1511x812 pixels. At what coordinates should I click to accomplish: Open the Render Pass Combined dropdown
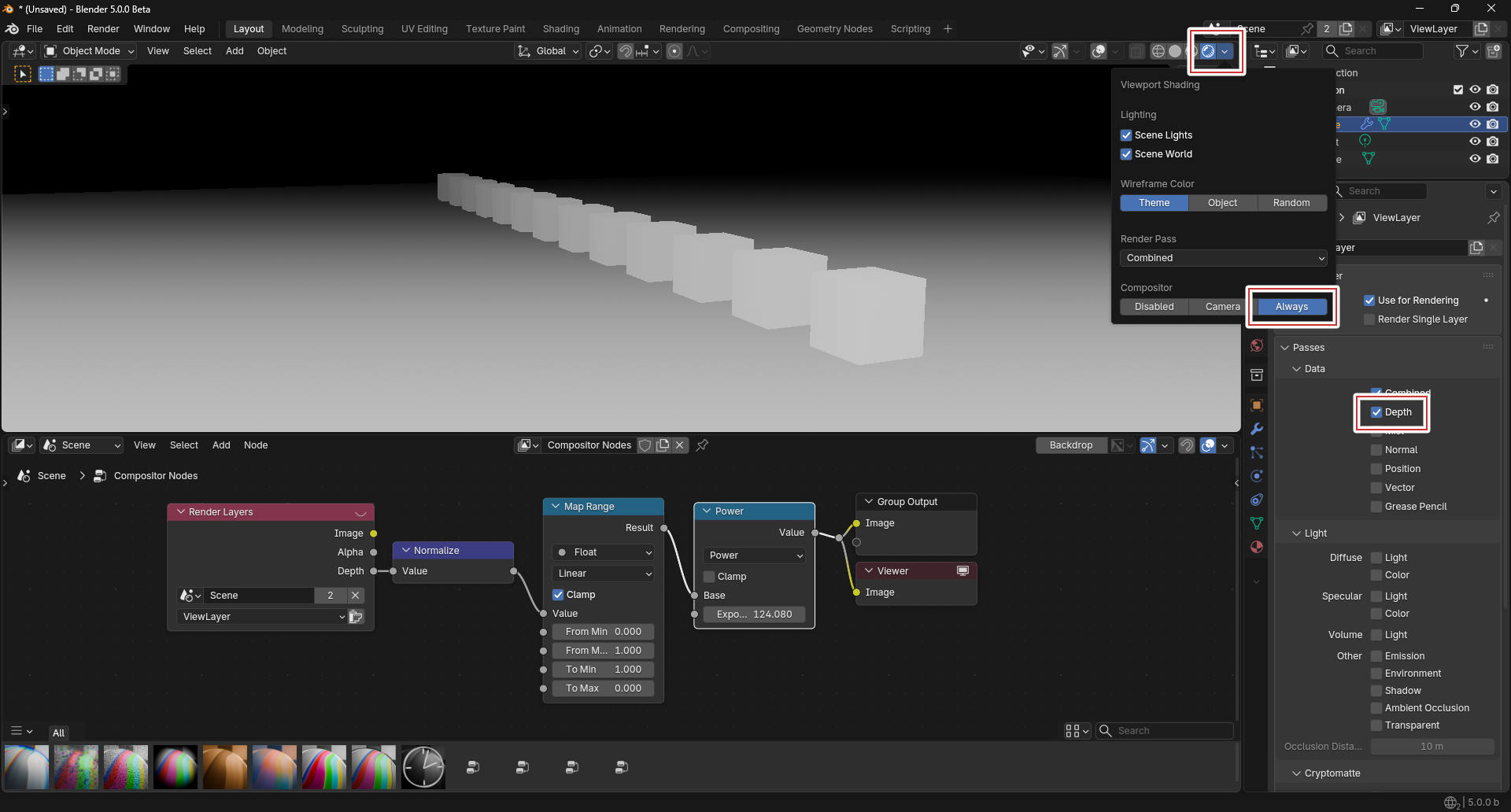[1222, 258]
